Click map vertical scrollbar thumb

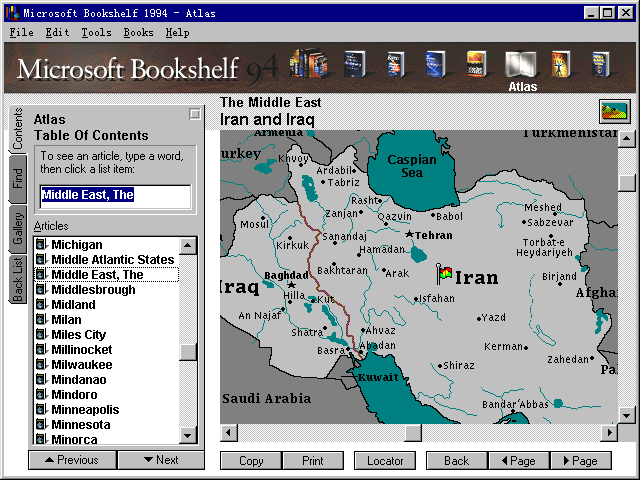tap(627, 182)
